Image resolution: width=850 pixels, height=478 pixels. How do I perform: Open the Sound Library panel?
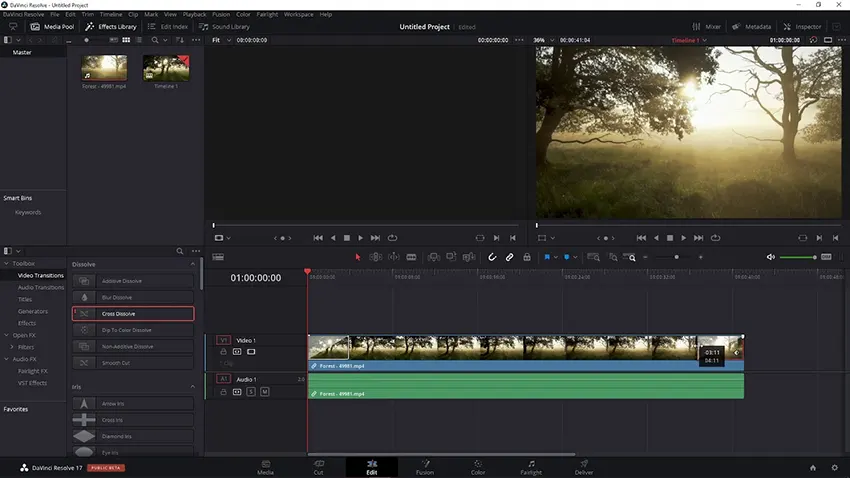[x=224, y=27]
